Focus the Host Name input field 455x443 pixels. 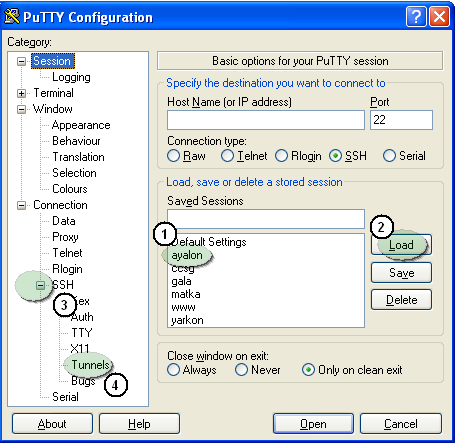266,120
